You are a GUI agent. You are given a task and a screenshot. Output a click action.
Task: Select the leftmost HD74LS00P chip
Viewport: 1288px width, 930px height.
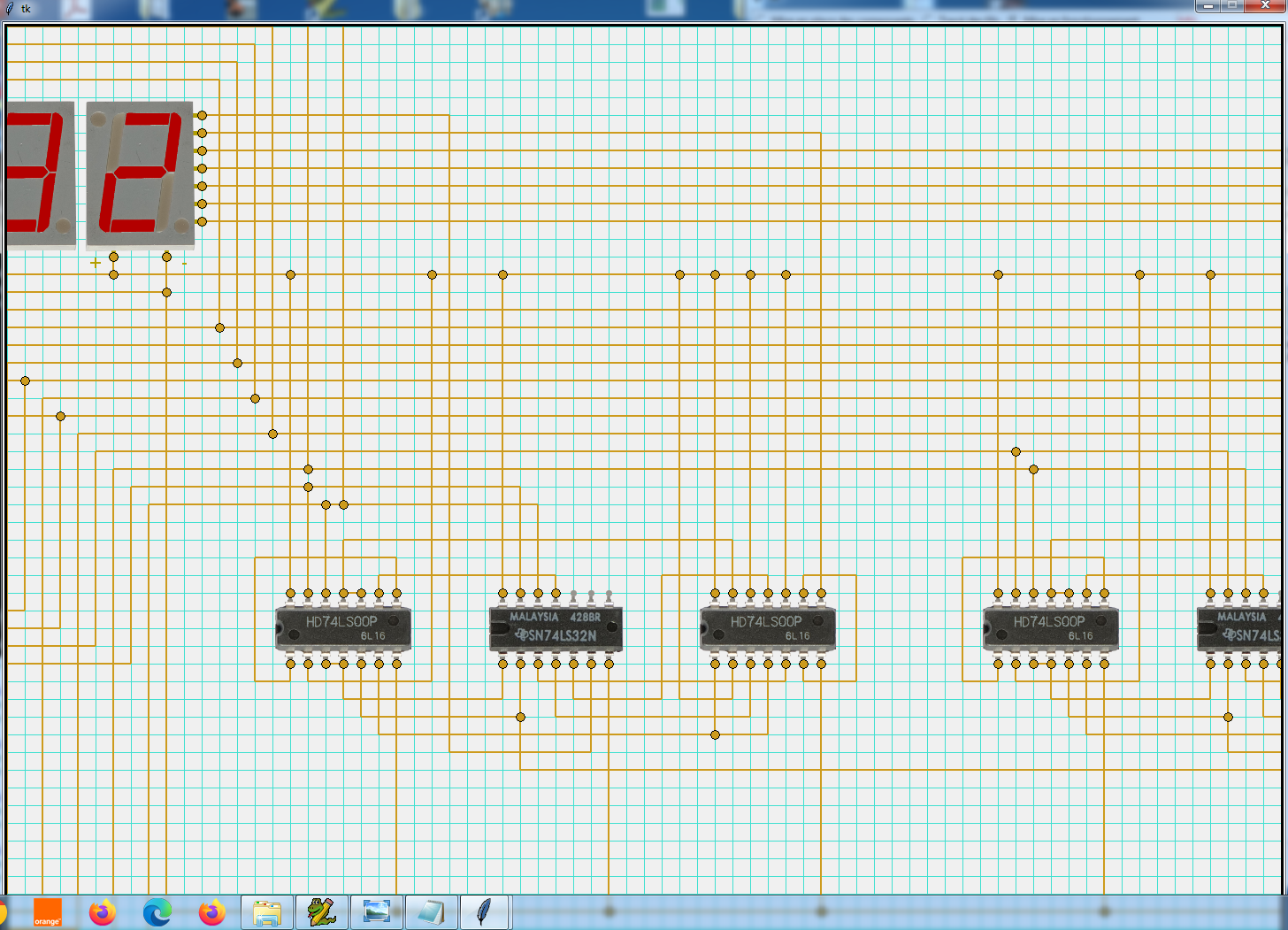click(x=343, y=627)
